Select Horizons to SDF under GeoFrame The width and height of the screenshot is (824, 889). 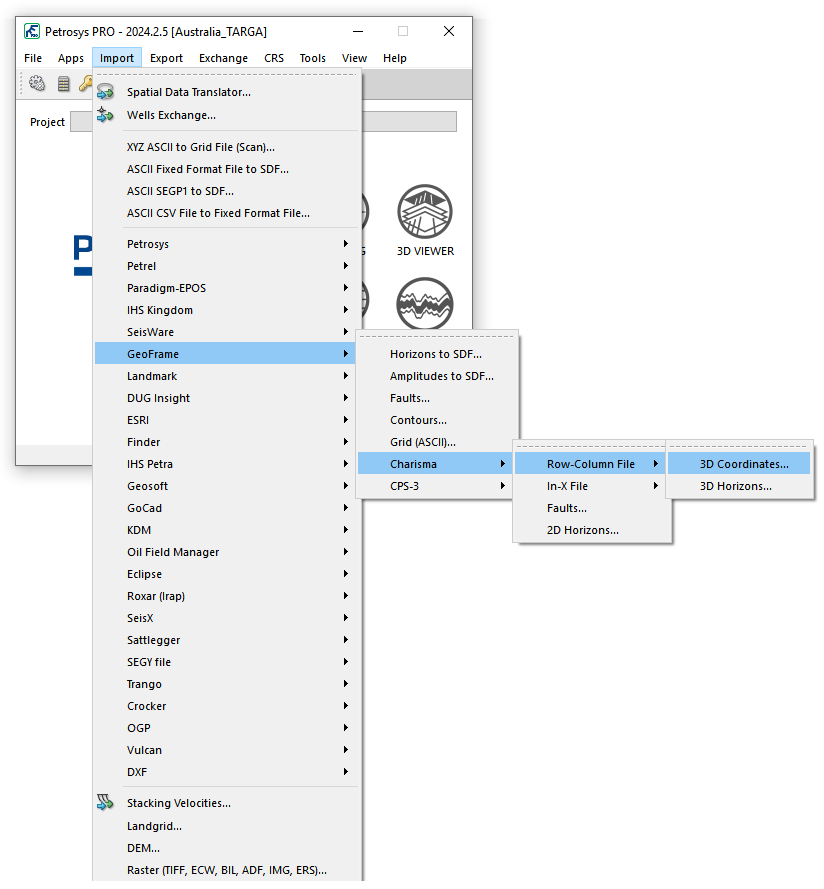pos(435,354)
